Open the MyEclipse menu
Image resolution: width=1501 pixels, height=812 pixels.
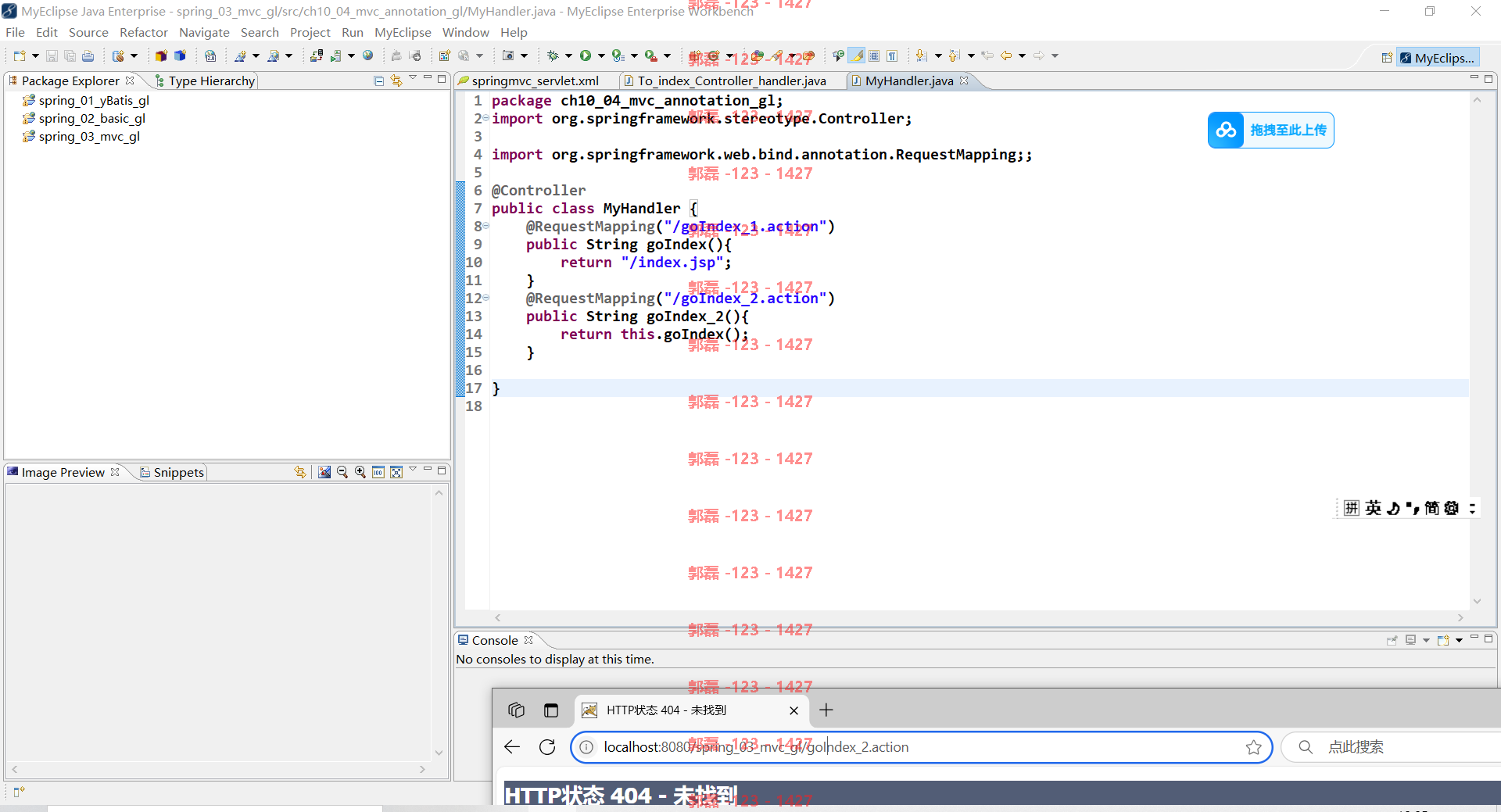[x=403, y=32]
